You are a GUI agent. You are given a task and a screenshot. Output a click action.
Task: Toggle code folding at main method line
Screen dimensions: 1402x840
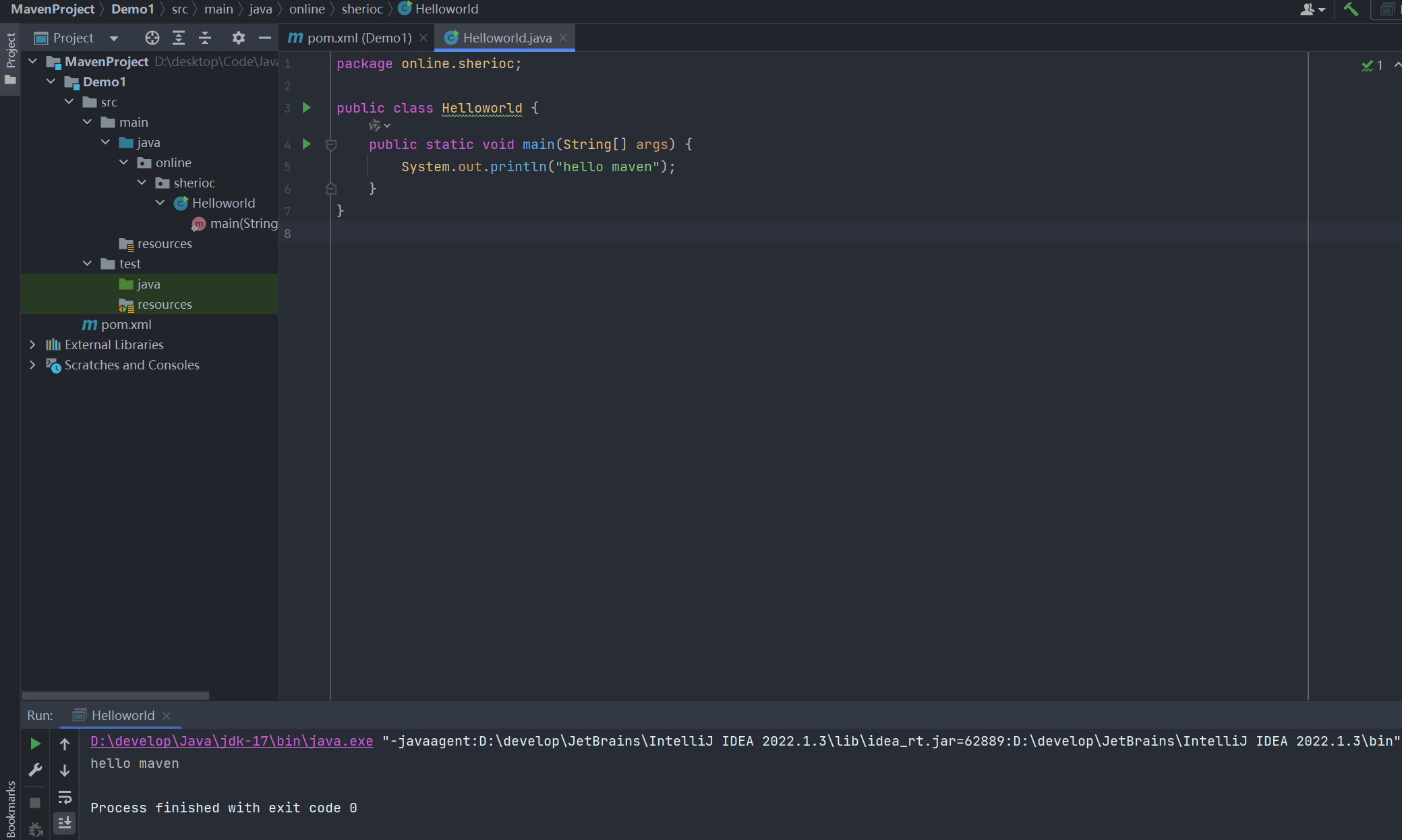pos(331,144)
